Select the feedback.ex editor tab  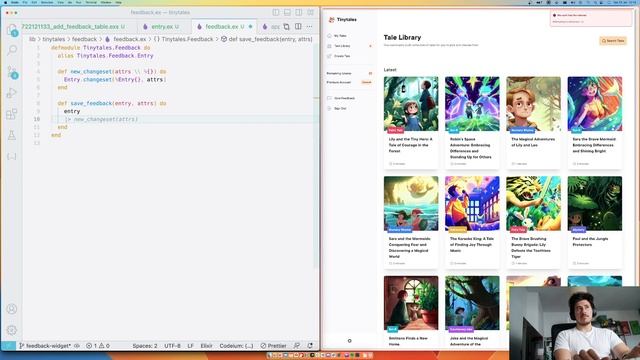224,27
